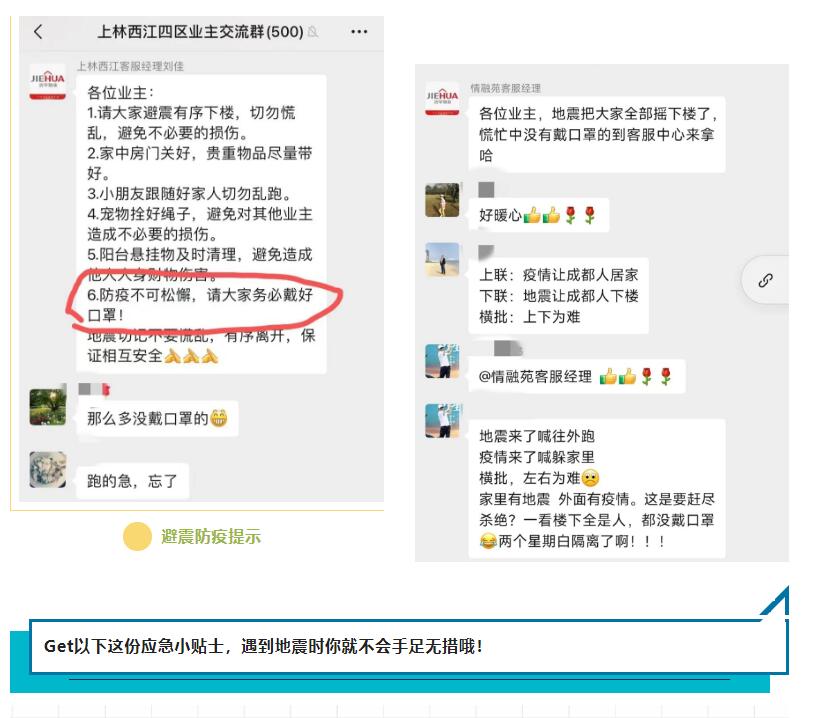The height and width of the screenshot is (718, 815).
Task: Tap avatar beside 地震来了喊往外跑 message
Action: tap(442, 421)
